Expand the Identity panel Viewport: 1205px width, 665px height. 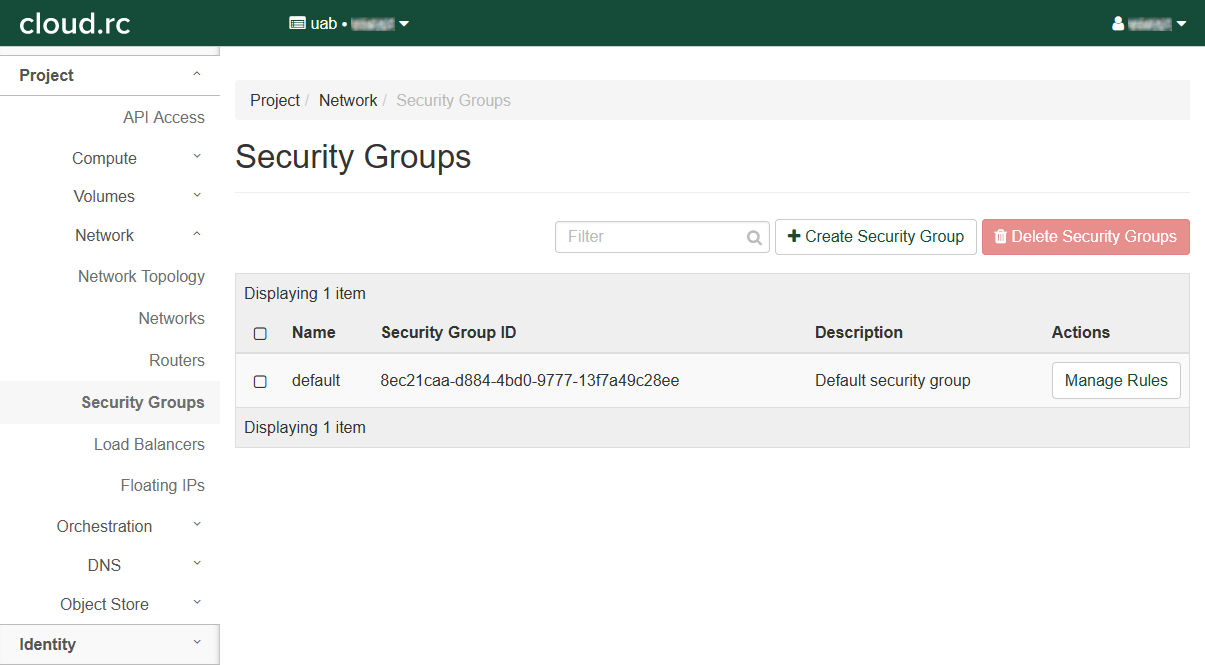[x=109, y=644]
